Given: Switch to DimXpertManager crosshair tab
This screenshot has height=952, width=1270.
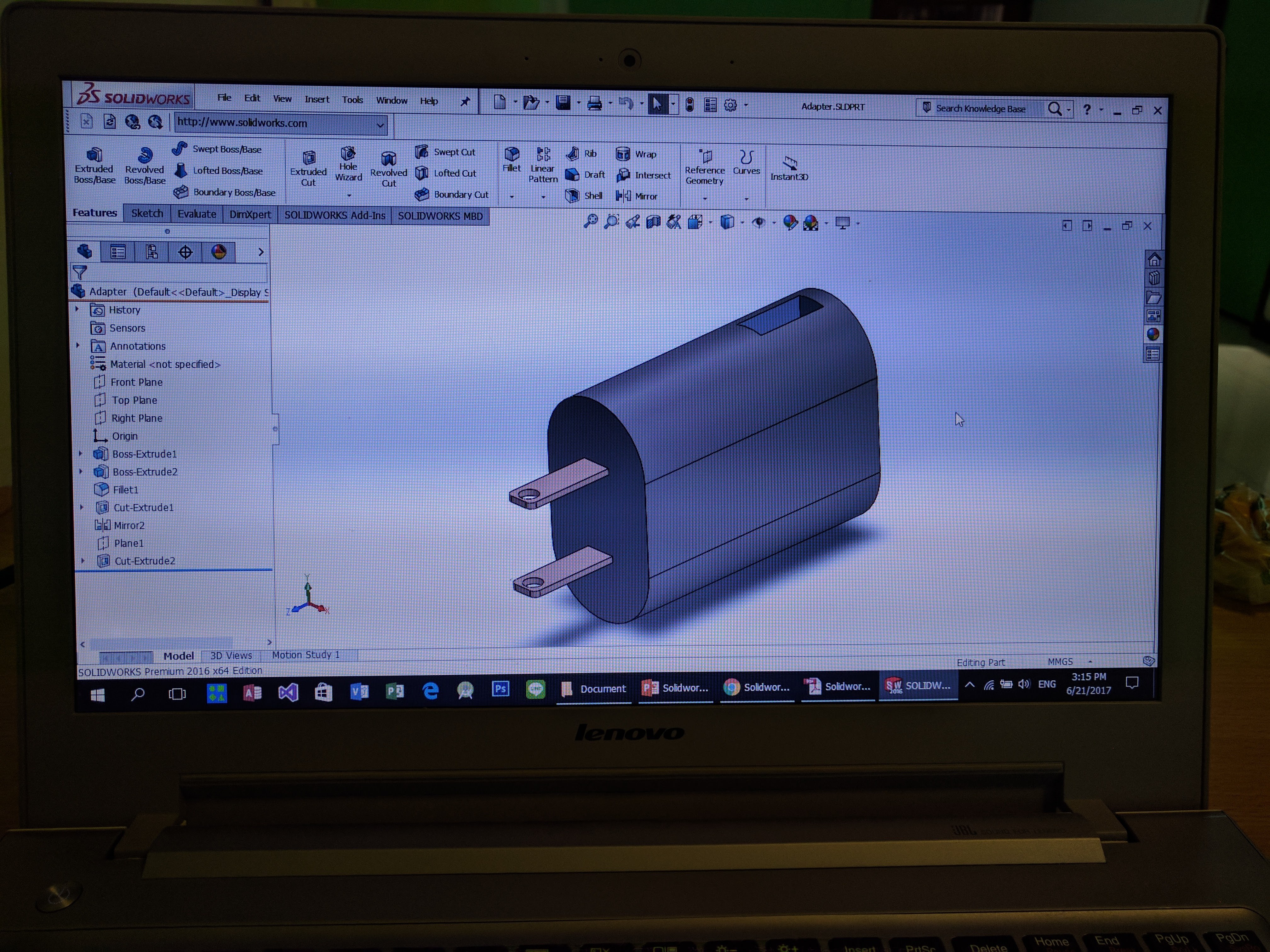Looking at the screenshot, I should coord(185,252).
